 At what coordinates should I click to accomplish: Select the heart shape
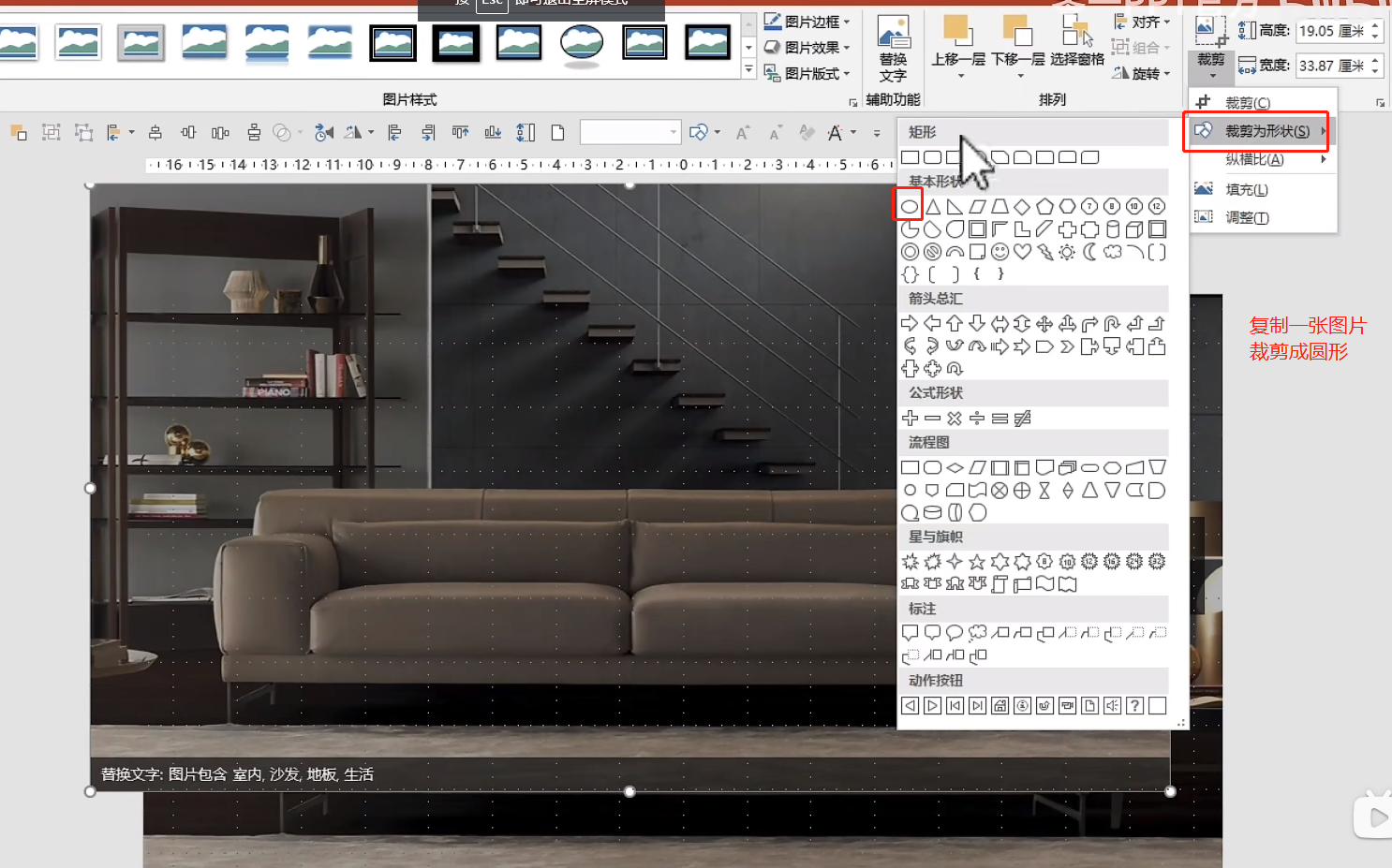[1022, 252]
